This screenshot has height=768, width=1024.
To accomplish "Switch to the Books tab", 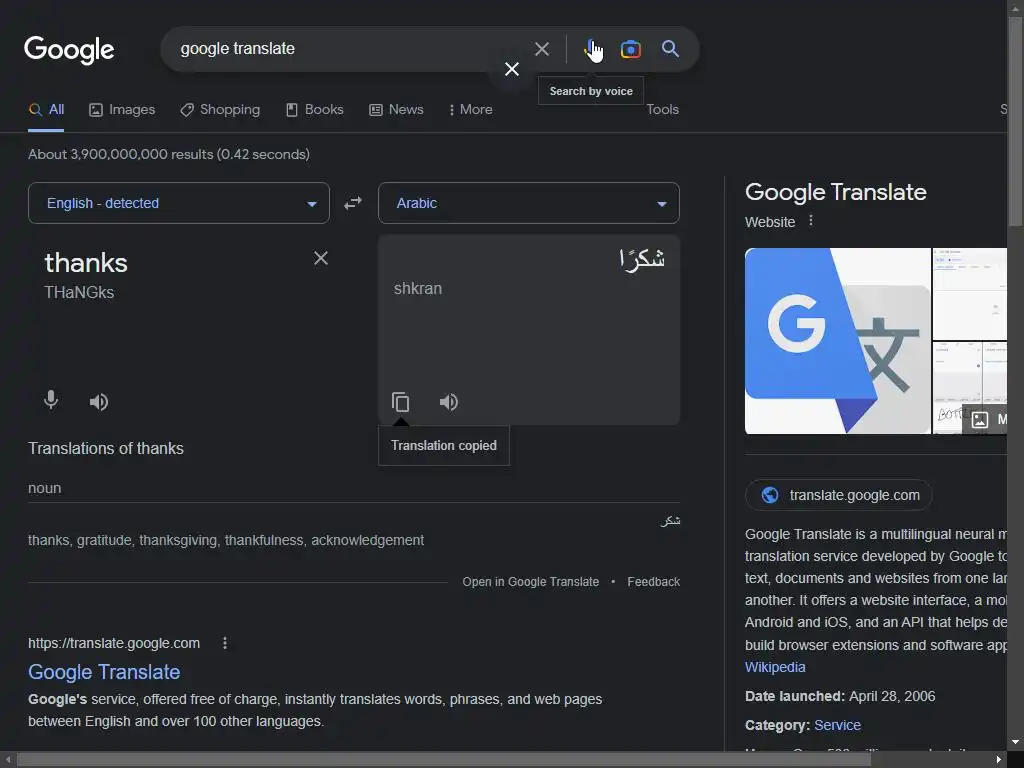I will (x=315, y=110).
